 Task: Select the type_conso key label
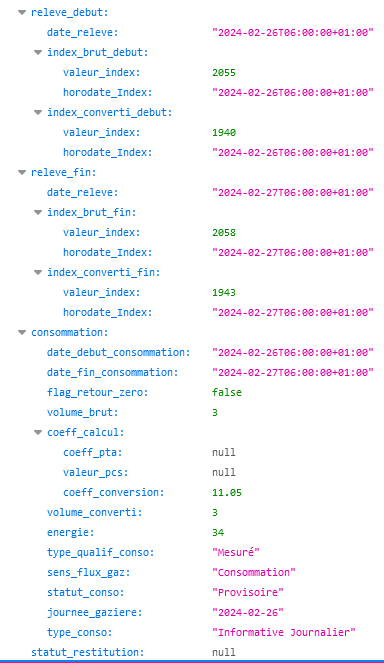tap(80, 633)
